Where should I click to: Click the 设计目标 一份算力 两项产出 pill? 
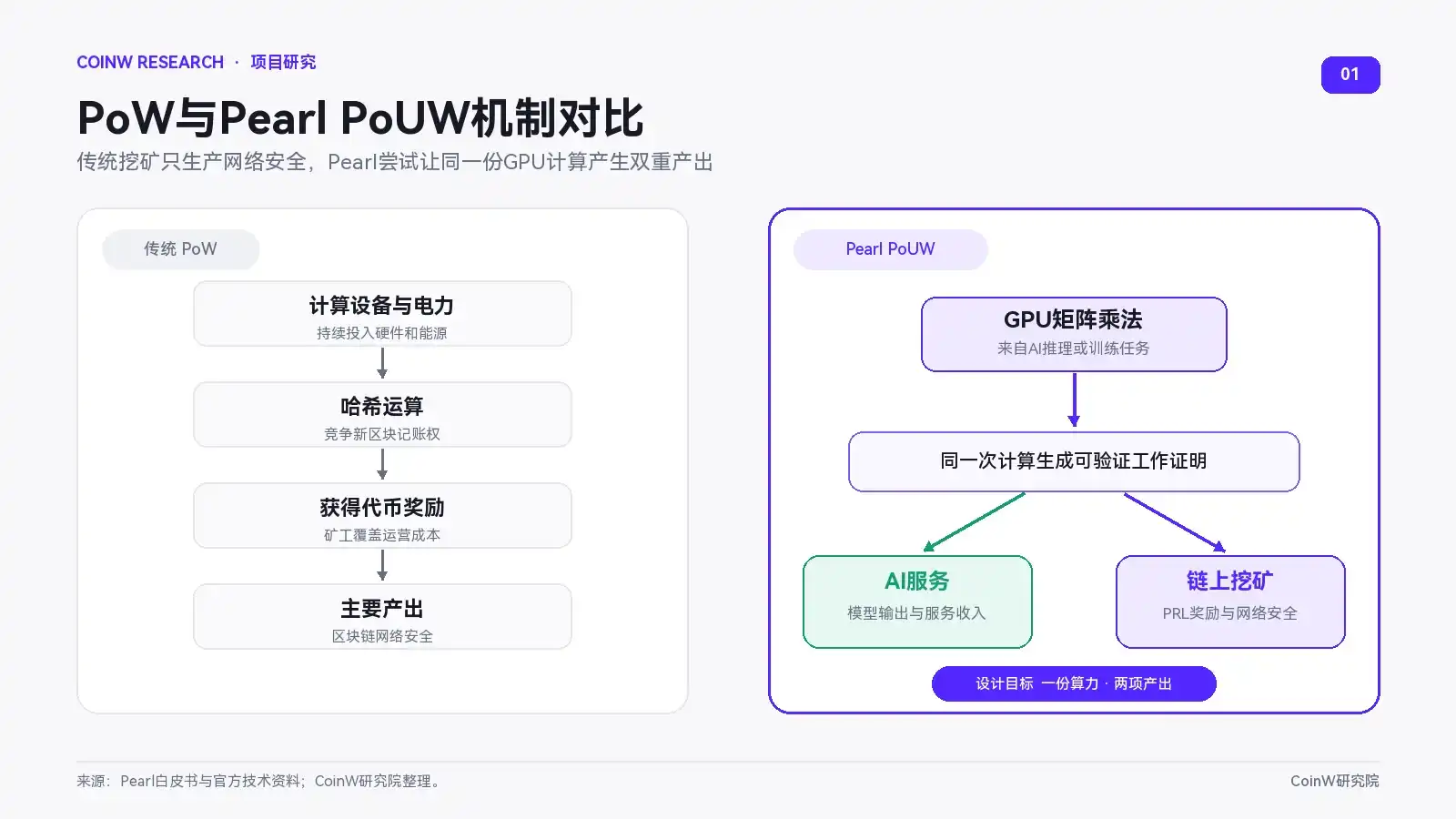tap(1074, 683)
